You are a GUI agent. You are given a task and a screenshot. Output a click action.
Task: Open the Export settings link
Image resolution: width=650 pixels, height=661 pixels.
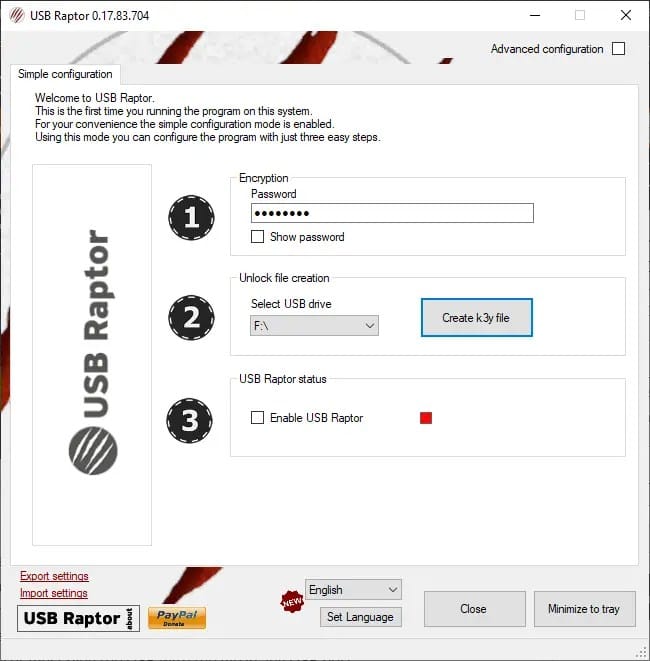tap(54, 576)
